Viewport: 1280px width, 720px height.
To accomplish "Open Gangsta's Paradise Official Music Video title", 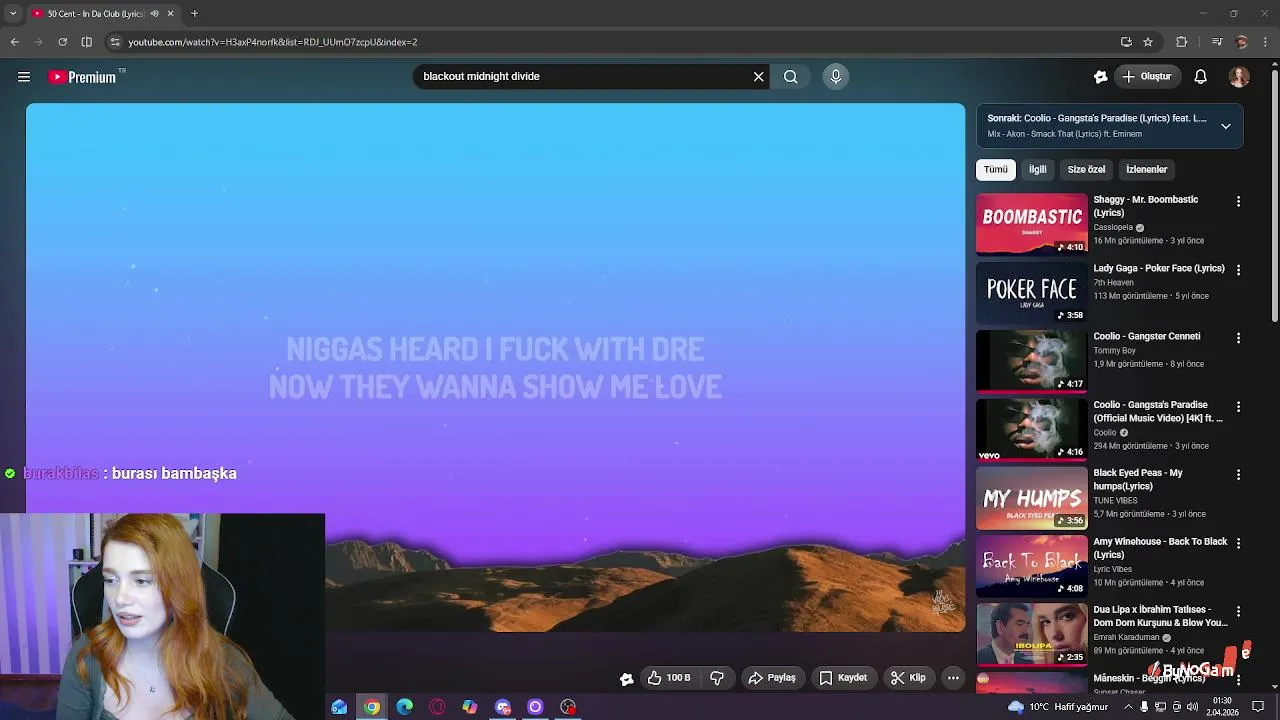I will 1158,412.
